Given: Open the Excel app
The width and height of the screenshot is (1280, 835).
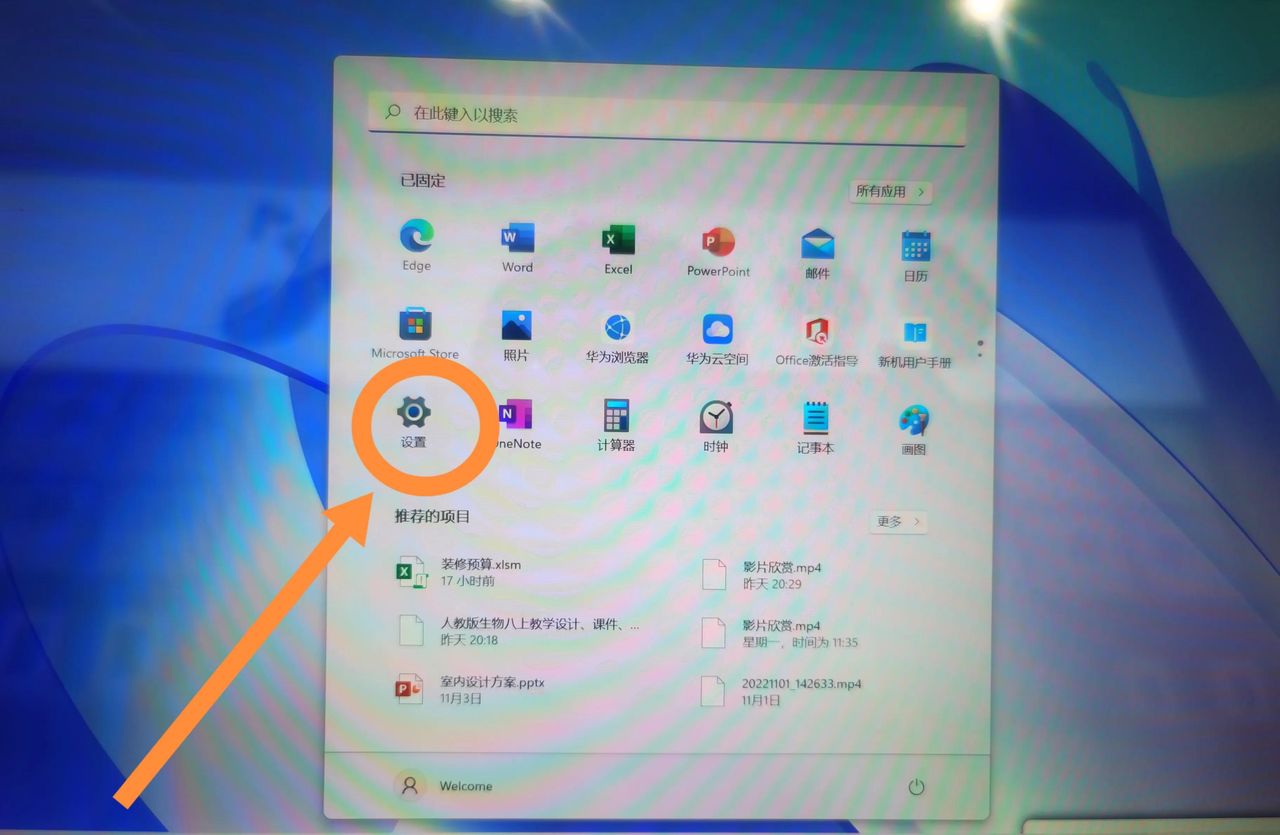Looking at the screenshot, I should pos(618,249).
